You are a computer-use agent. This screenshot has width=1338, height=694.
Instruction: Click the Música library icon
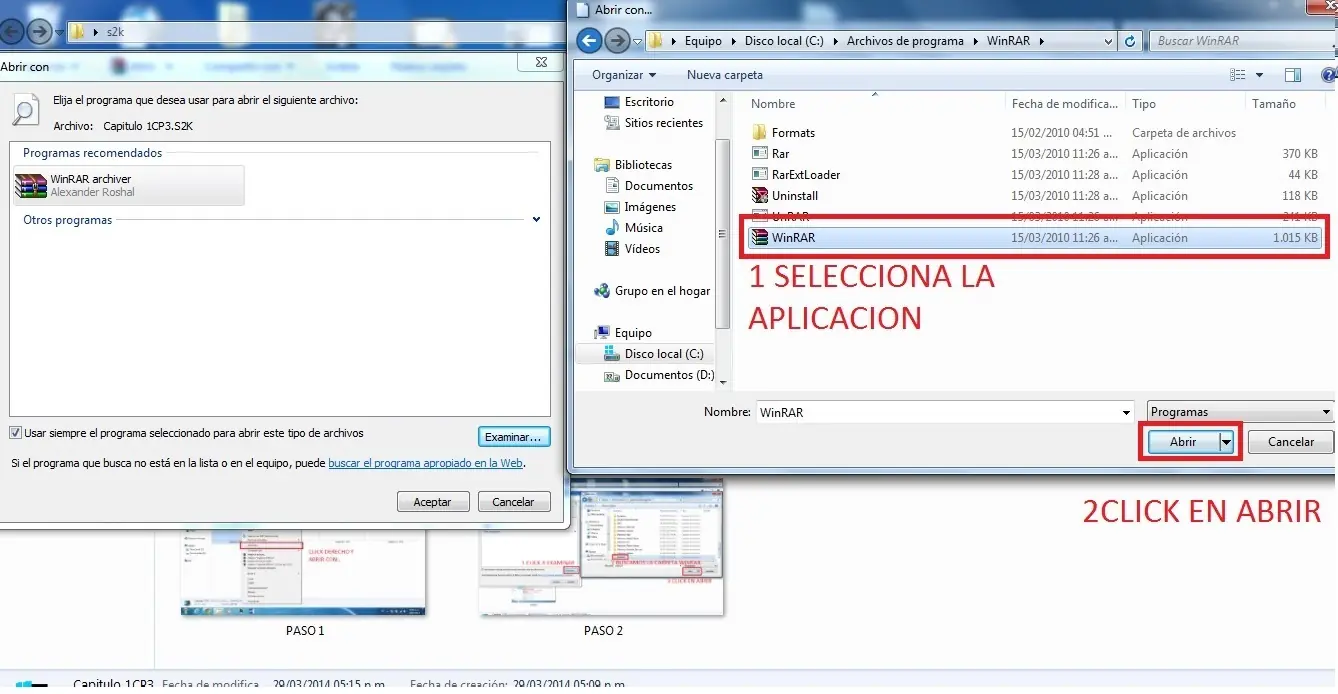(x=612, y=228)
